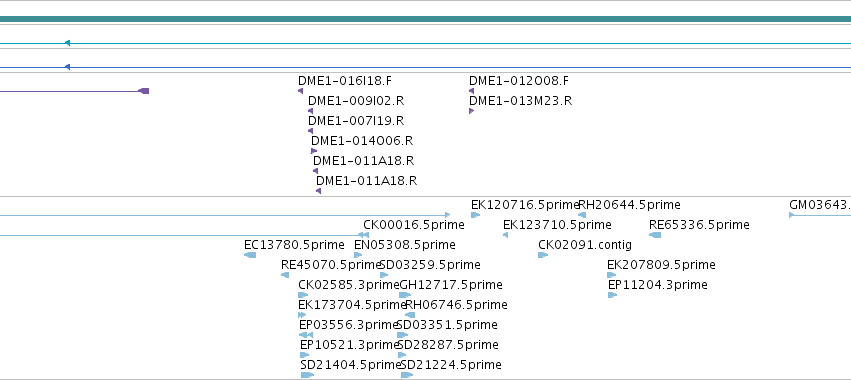Select the CK02091.contig label
Viewport: 851px width, 380px height.
pos(585,245)
